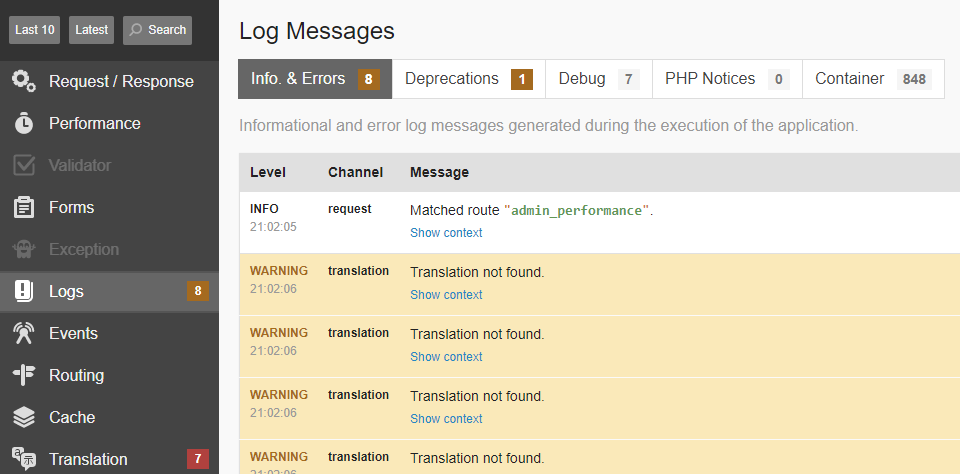Switch to the Deprecations tab
The height and width of the screenshot is (474, 960).
[x=468, y=79]
